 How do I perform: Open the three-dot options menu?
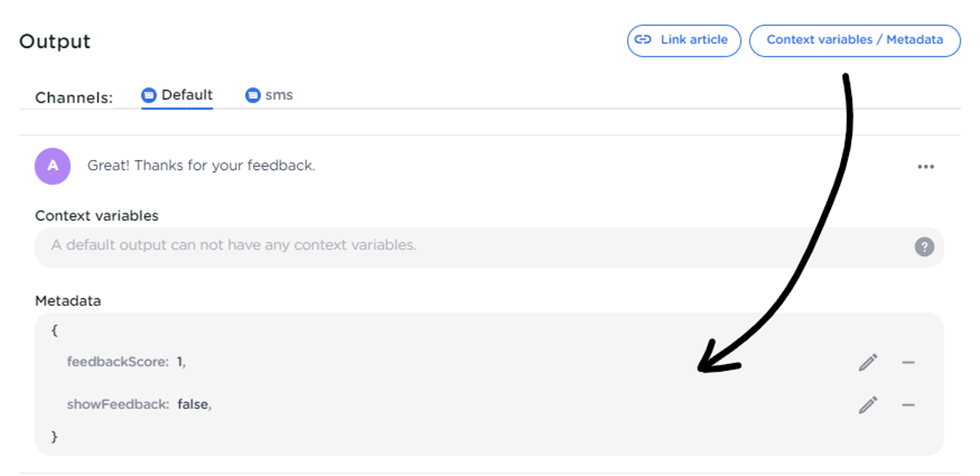pyautogui.click(x=926, y=167)
